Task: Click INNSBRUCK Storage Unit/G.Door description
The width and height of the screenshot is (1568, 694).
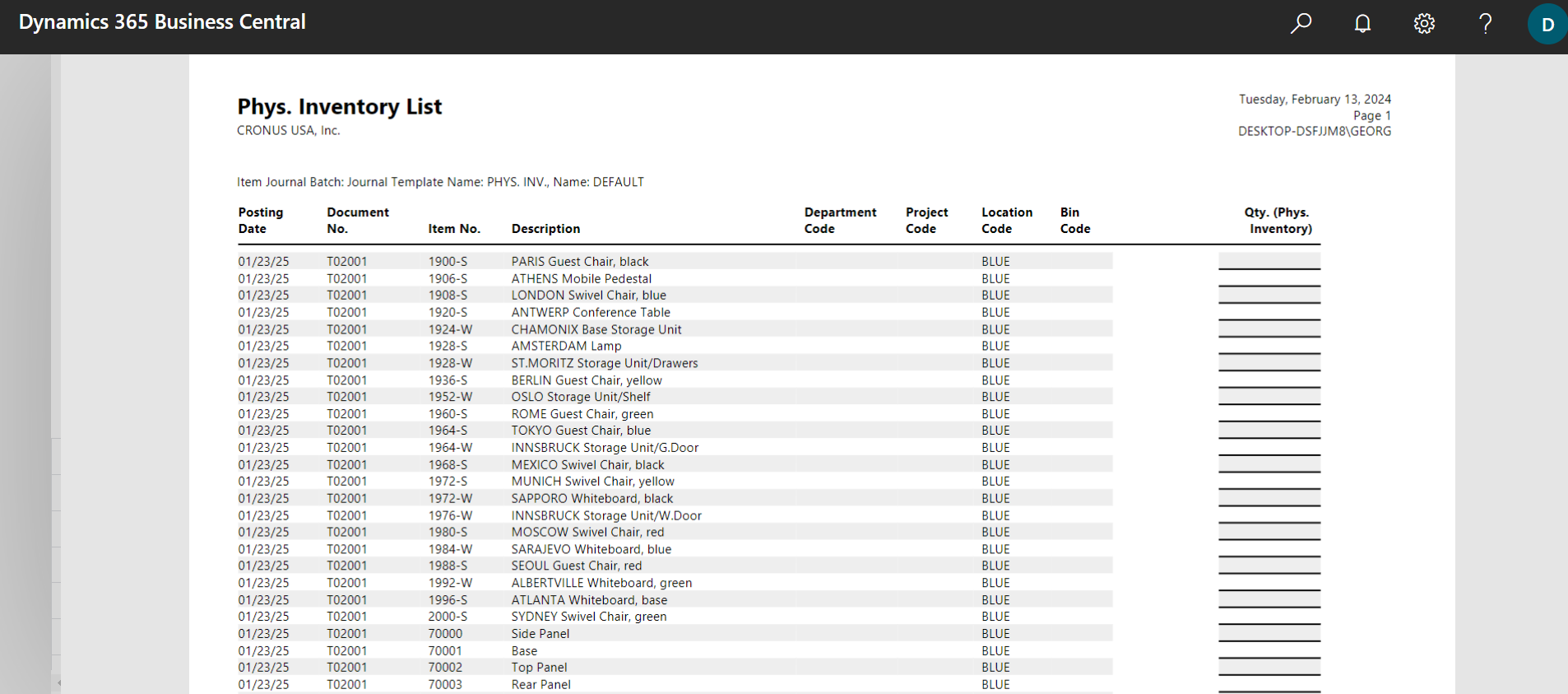Action: [605, 448]
